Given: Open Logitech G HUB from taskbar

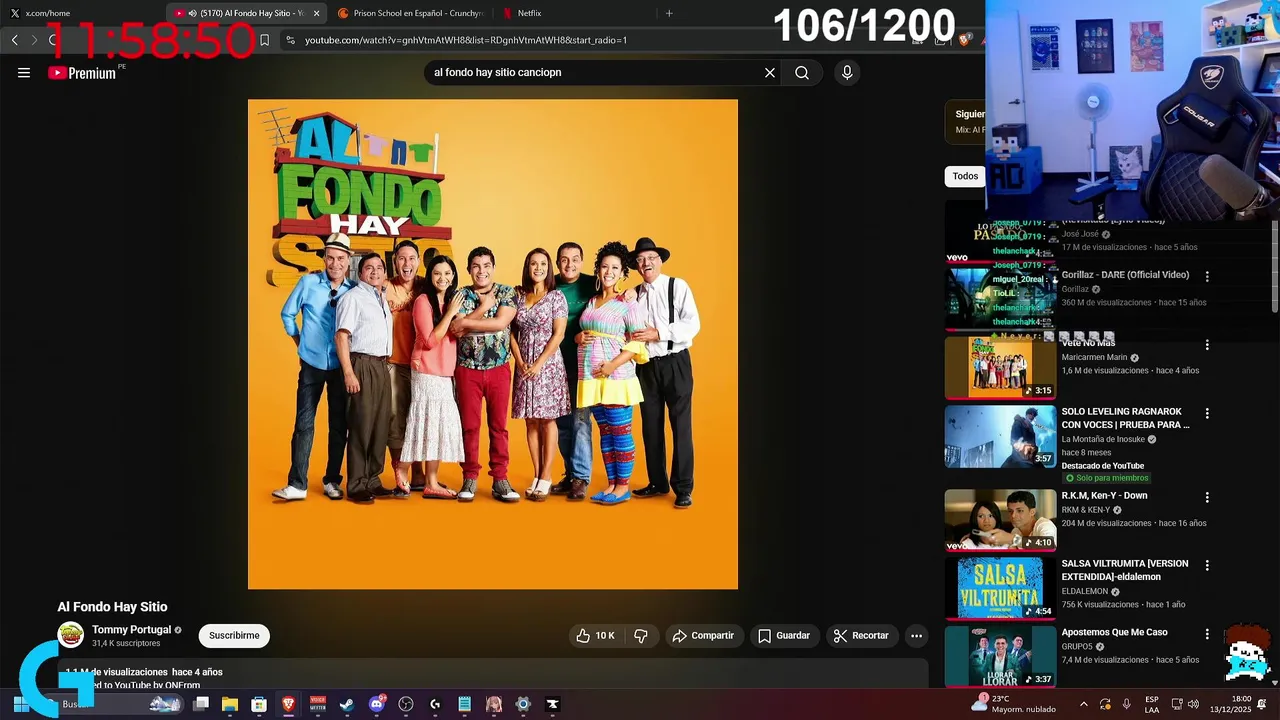Looking at the screenshot, I should click(435, 704).
